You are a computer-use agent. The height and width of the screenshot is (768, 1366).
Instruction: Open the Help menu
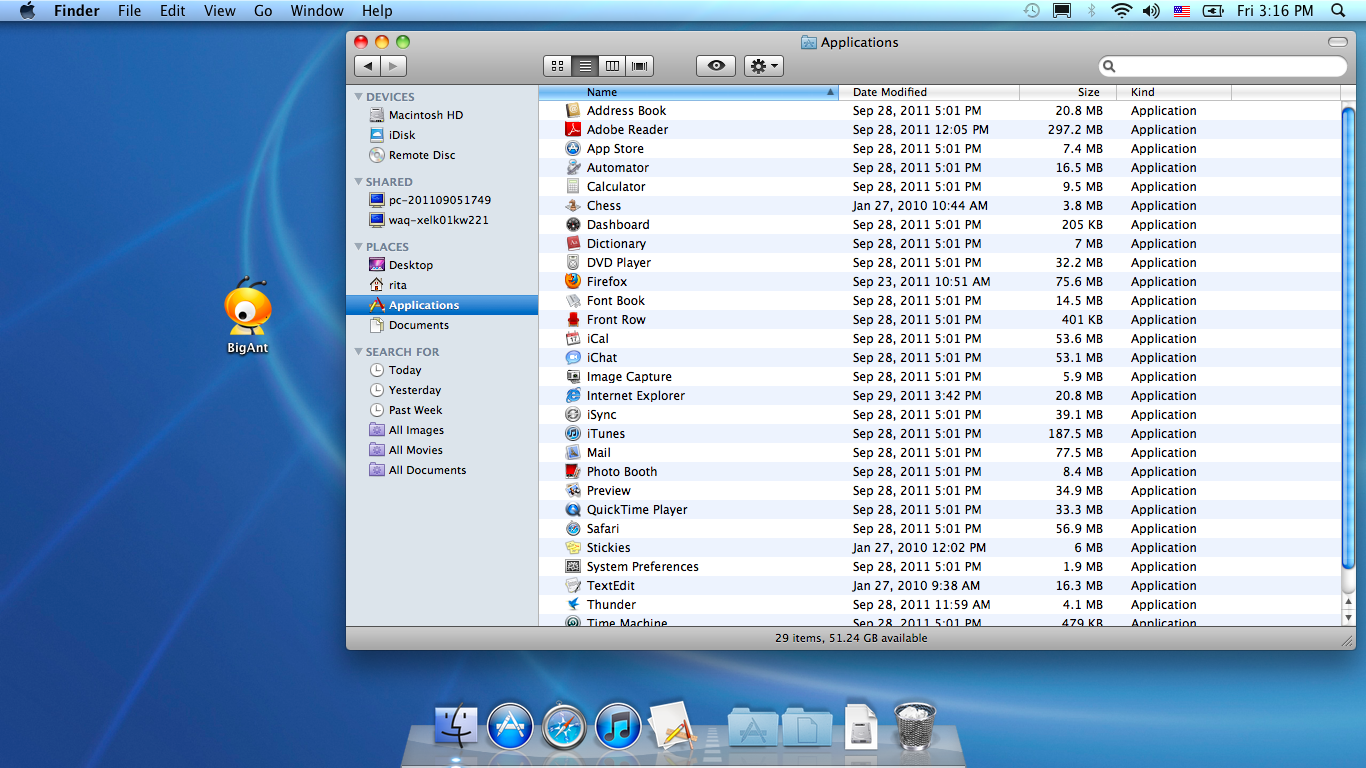click(x=377, y=11)
